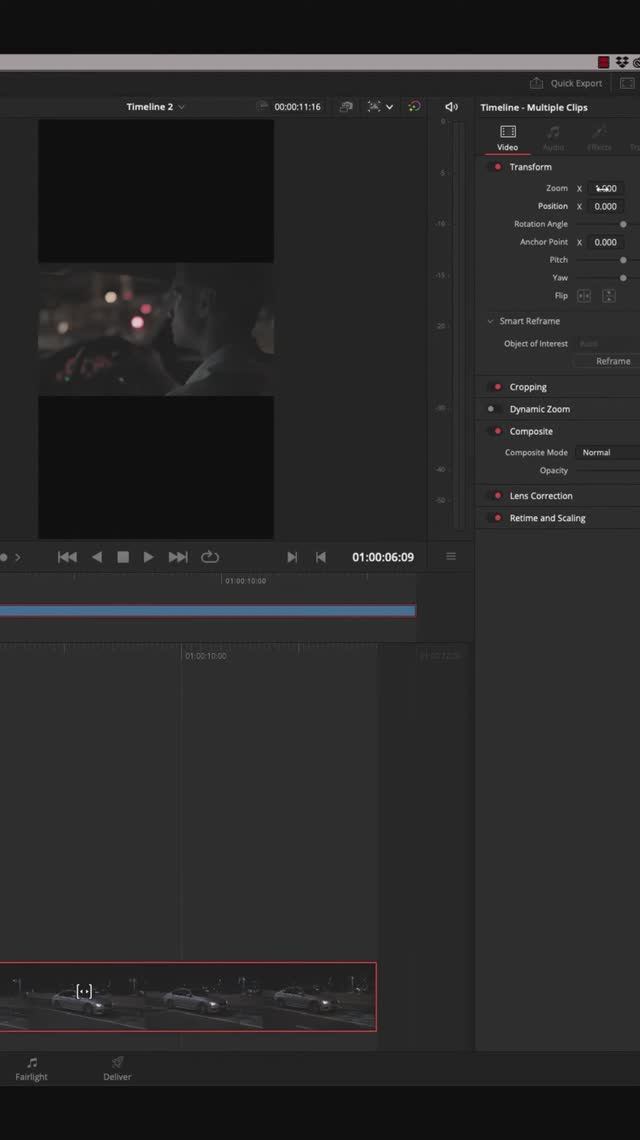Toggle the Retime and Scaling switch

pyautogui.click(x=495, y=518)
